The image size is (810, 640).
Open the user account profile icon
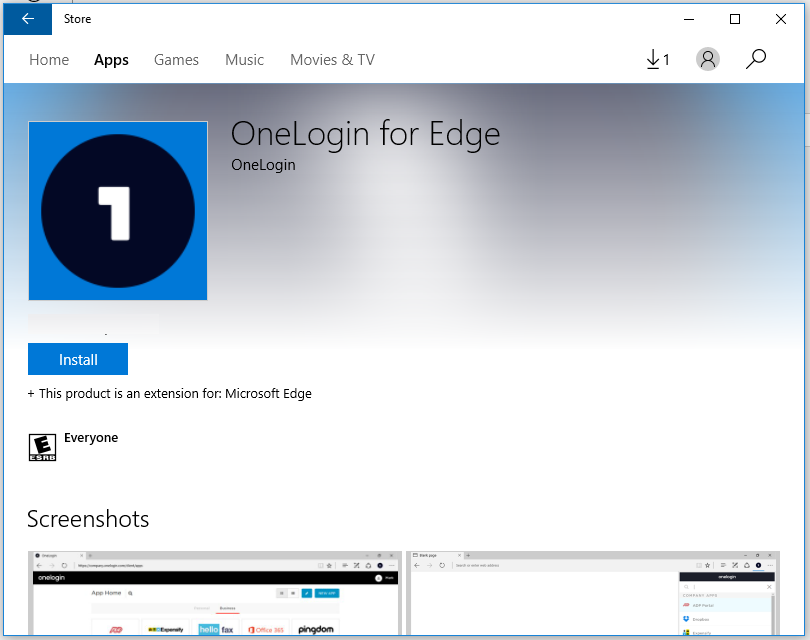[x=708, y=59]
